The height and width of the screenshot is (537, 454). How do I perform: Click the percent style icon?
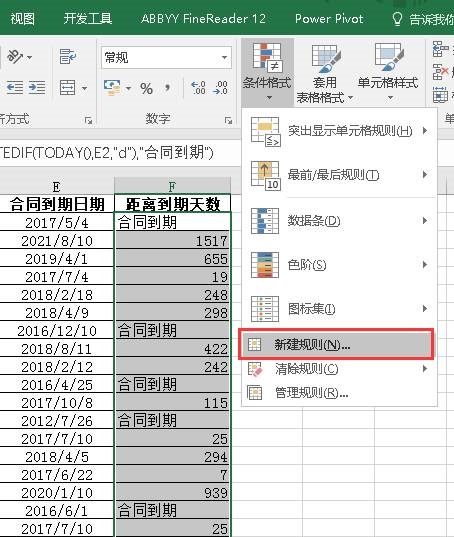pos(147,88)
